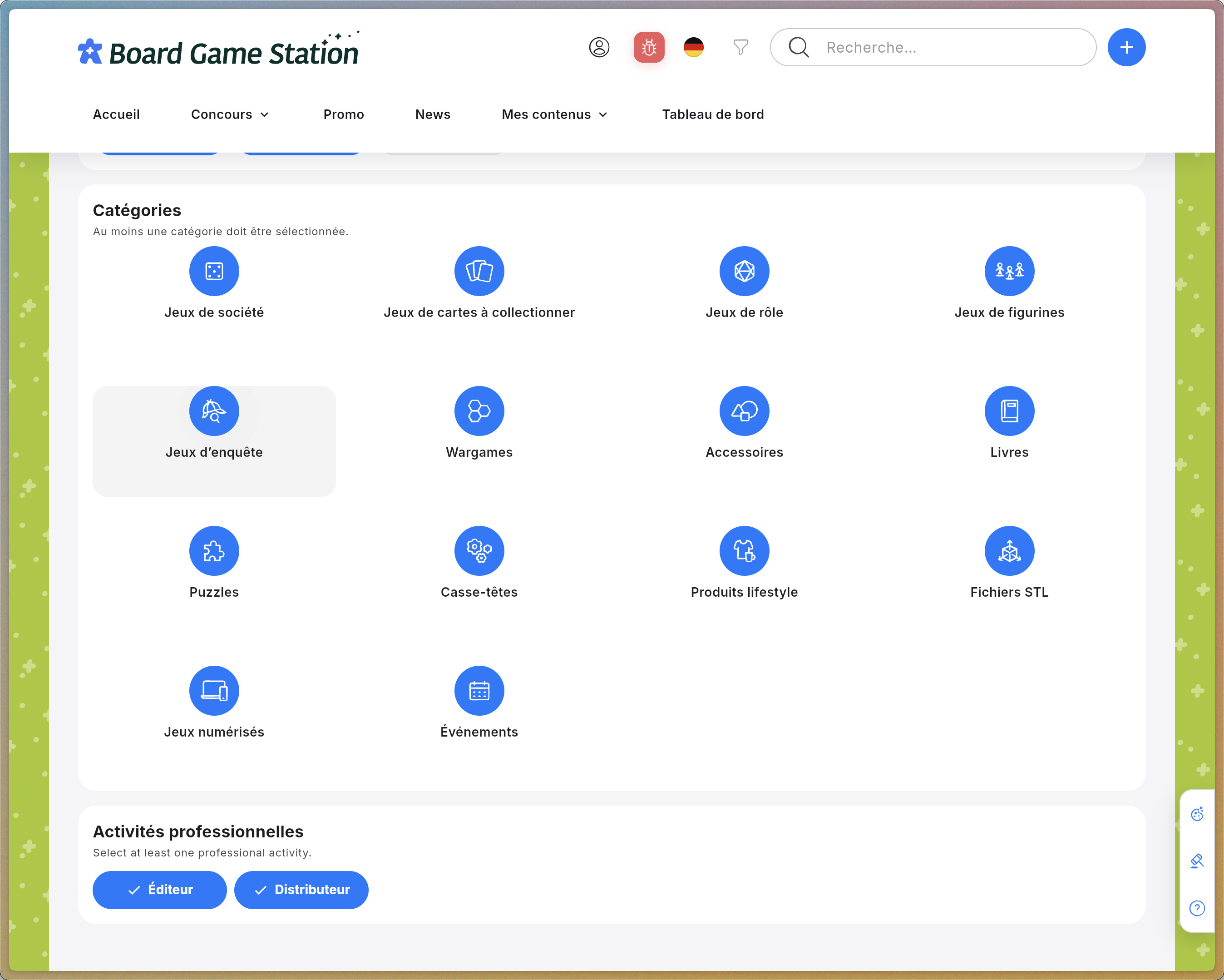
Task: Click the gavel legal icon in side panel
Action: 1197,861
